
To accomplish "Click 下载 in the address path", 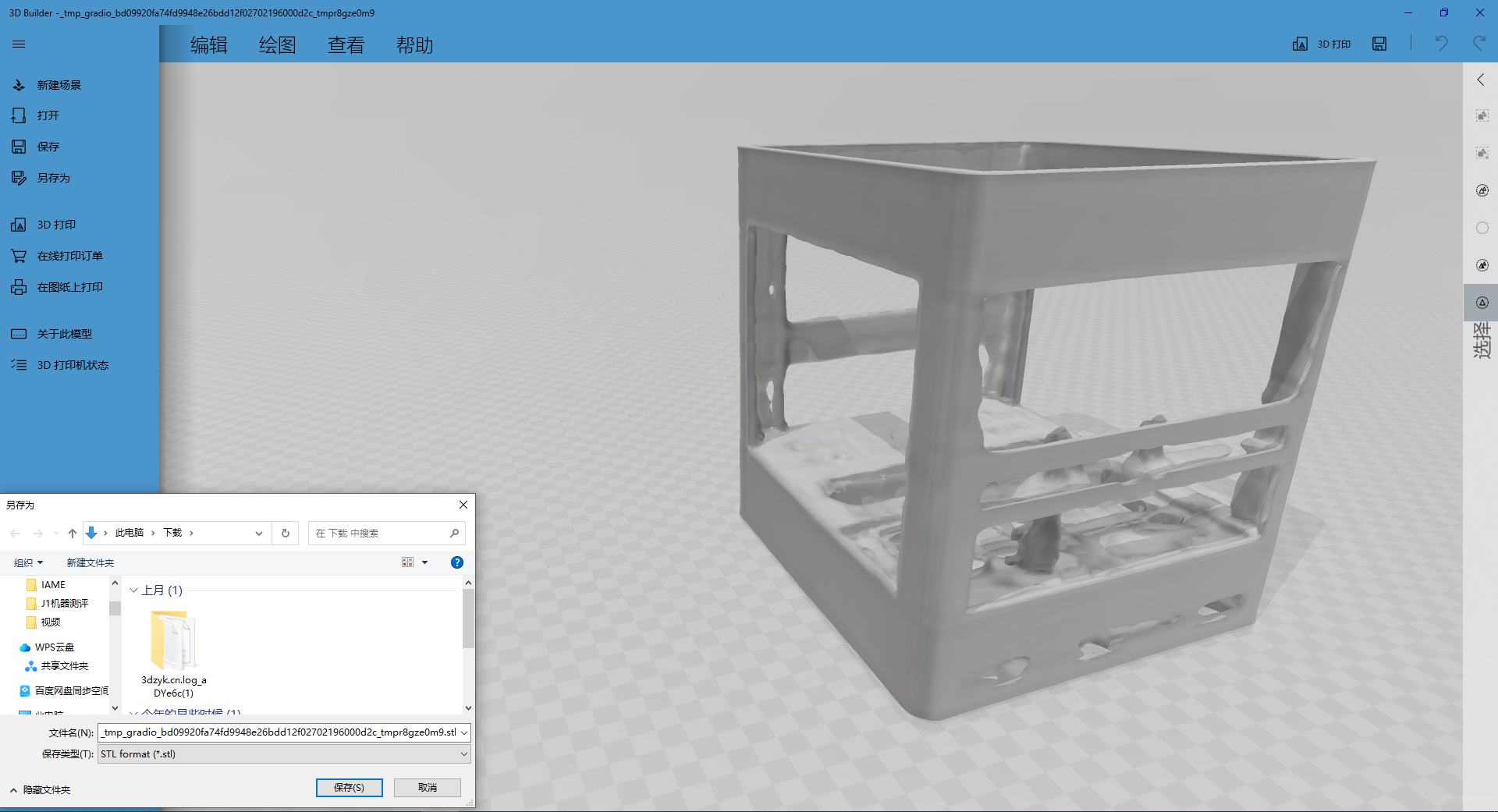I will click(x=172, y=533).
